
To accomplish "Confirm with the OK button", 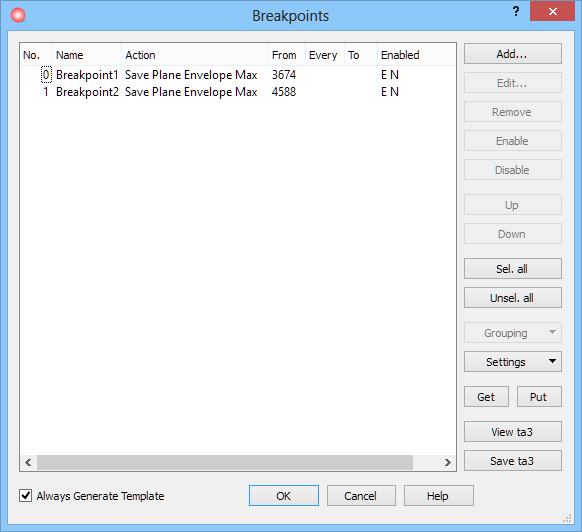I will pos(284,496).
